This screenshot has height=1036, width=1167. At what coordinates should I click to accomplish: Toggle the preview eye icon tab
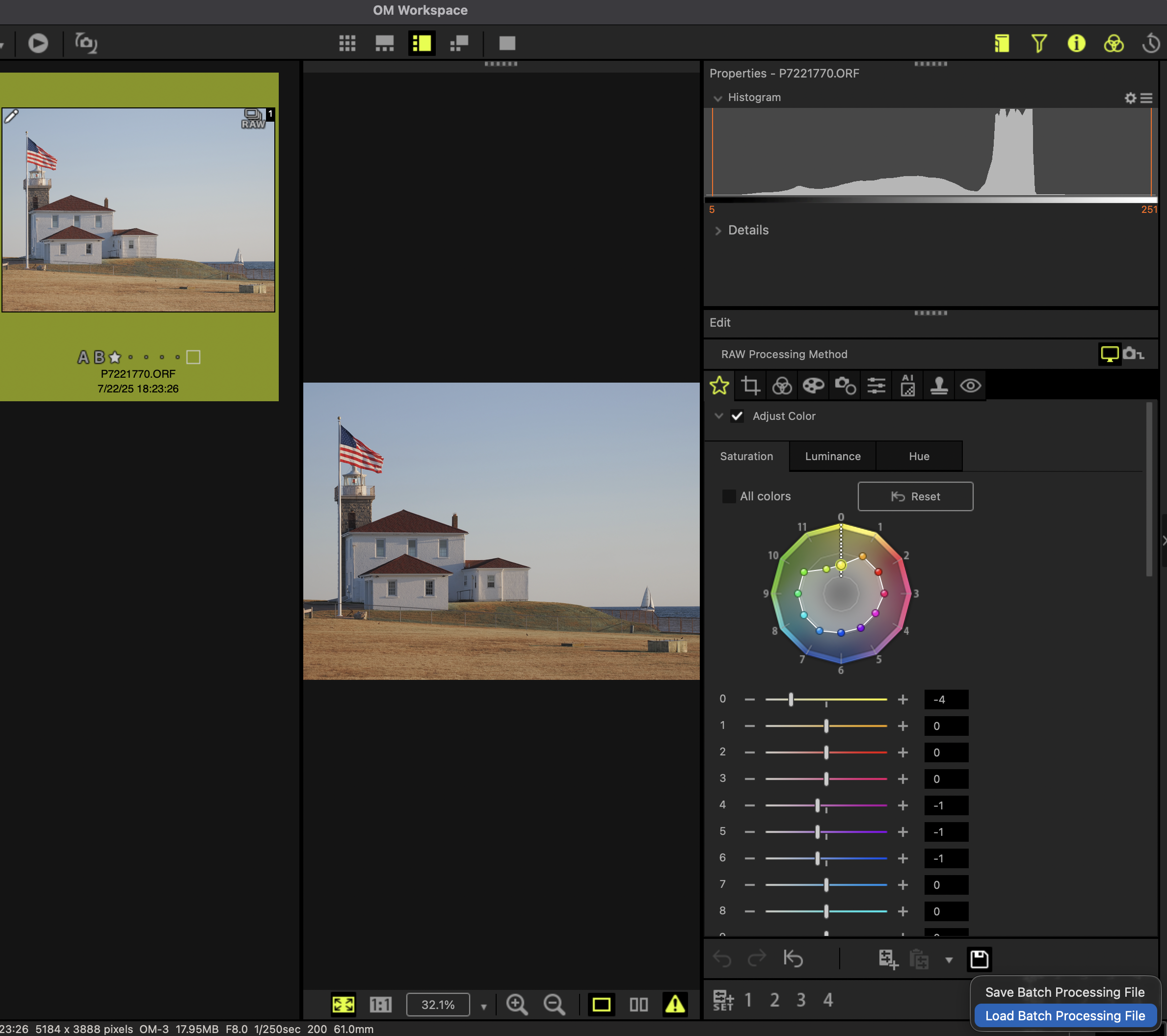coord(970,386)
